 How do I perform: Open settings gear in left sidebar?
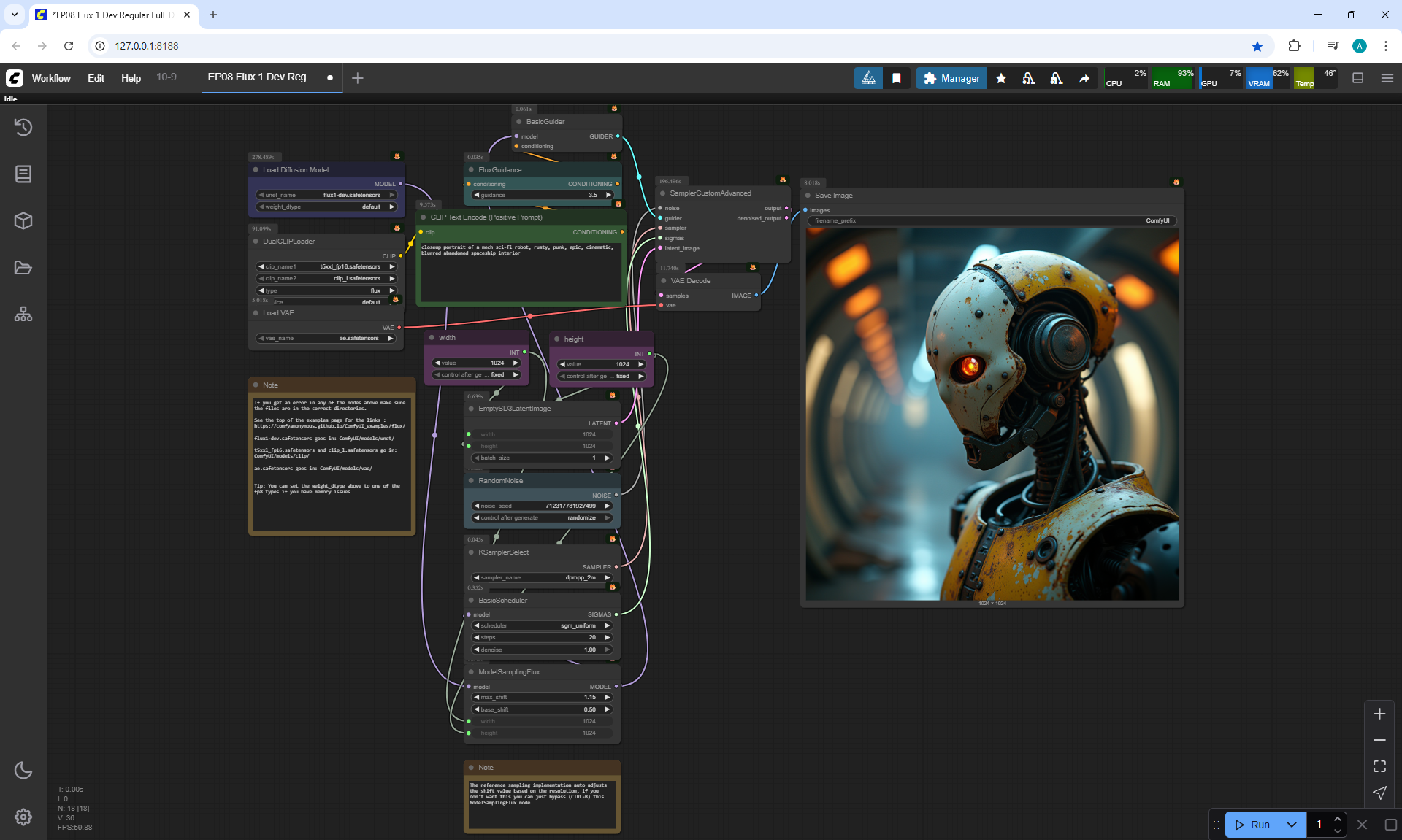pyautogui.click(x=23, y=817)
